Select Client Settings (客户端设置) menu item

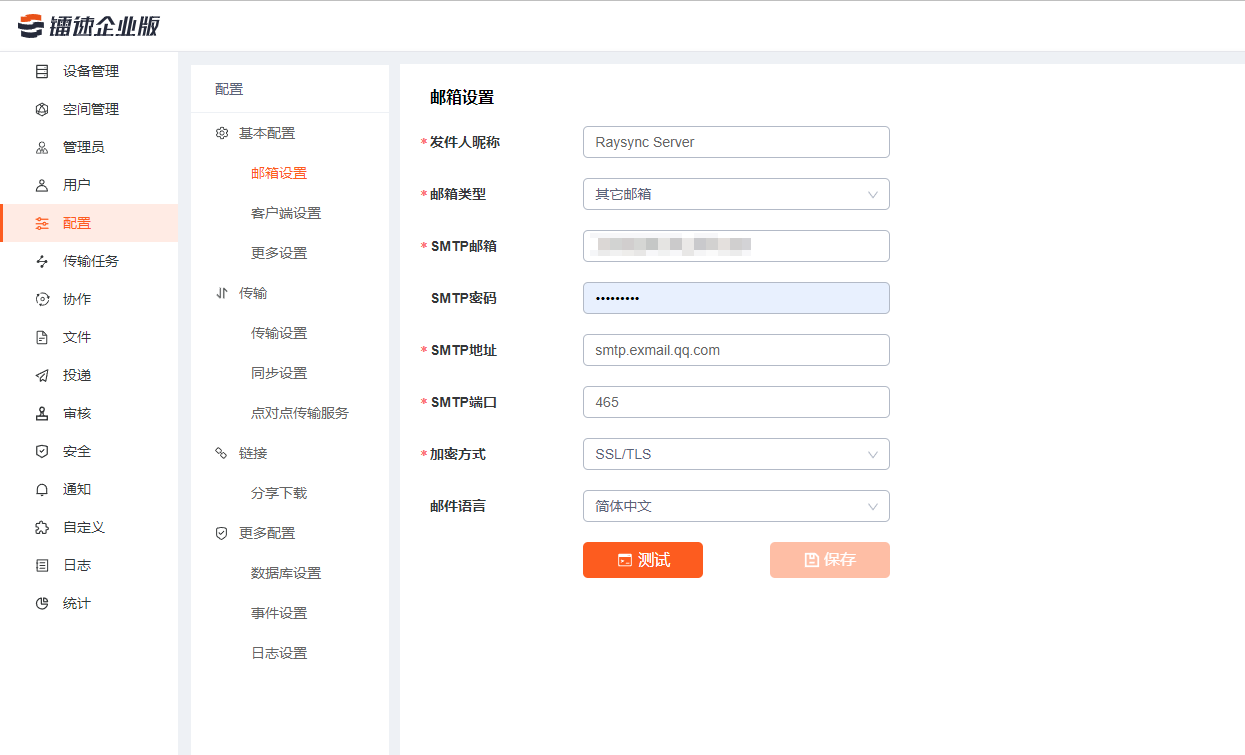(286, 213)
